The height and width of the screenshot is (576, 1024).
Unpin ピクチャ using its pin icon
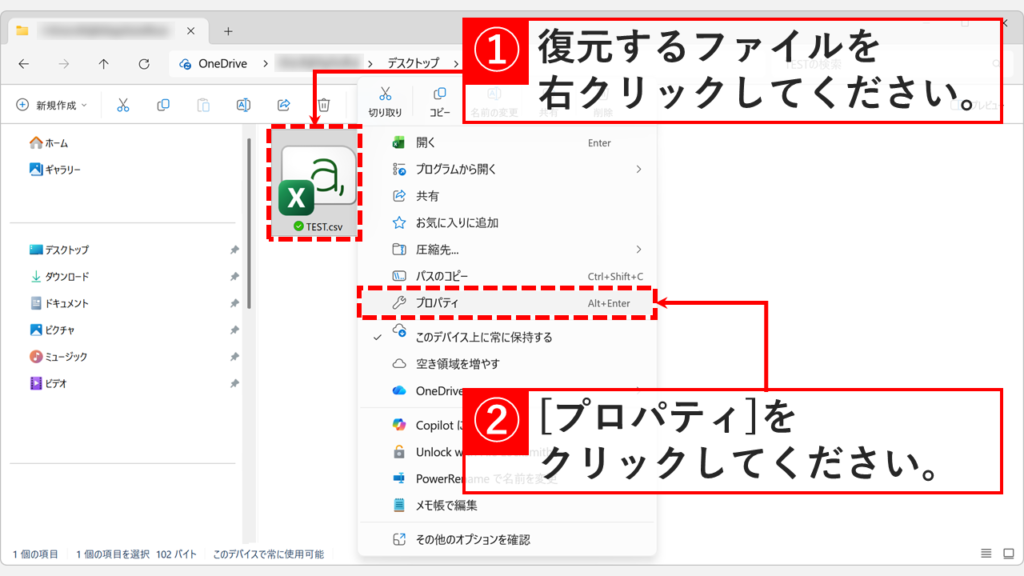234,330
